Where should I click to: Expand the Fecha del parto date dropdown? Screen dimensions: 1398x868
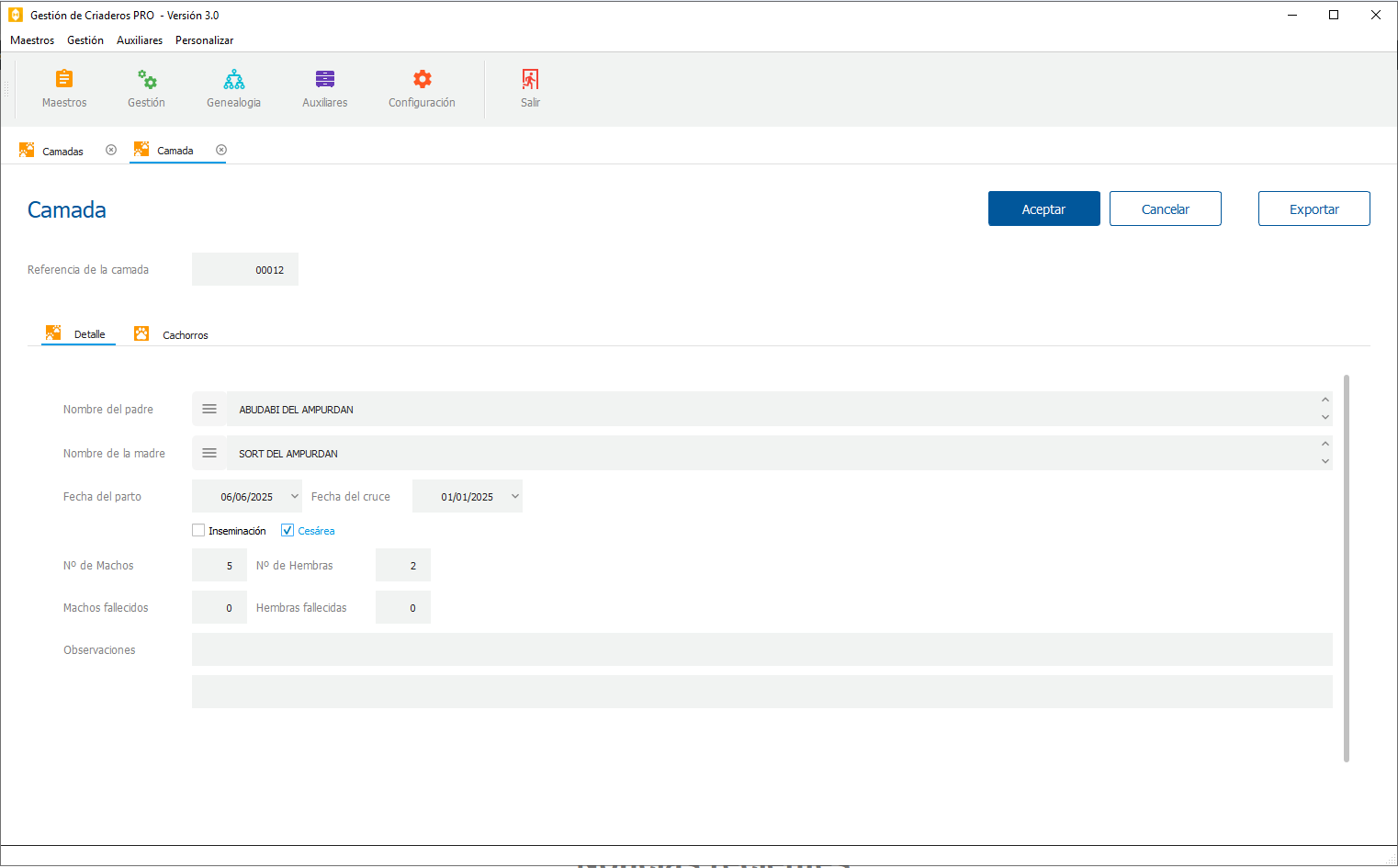[295, 497]
